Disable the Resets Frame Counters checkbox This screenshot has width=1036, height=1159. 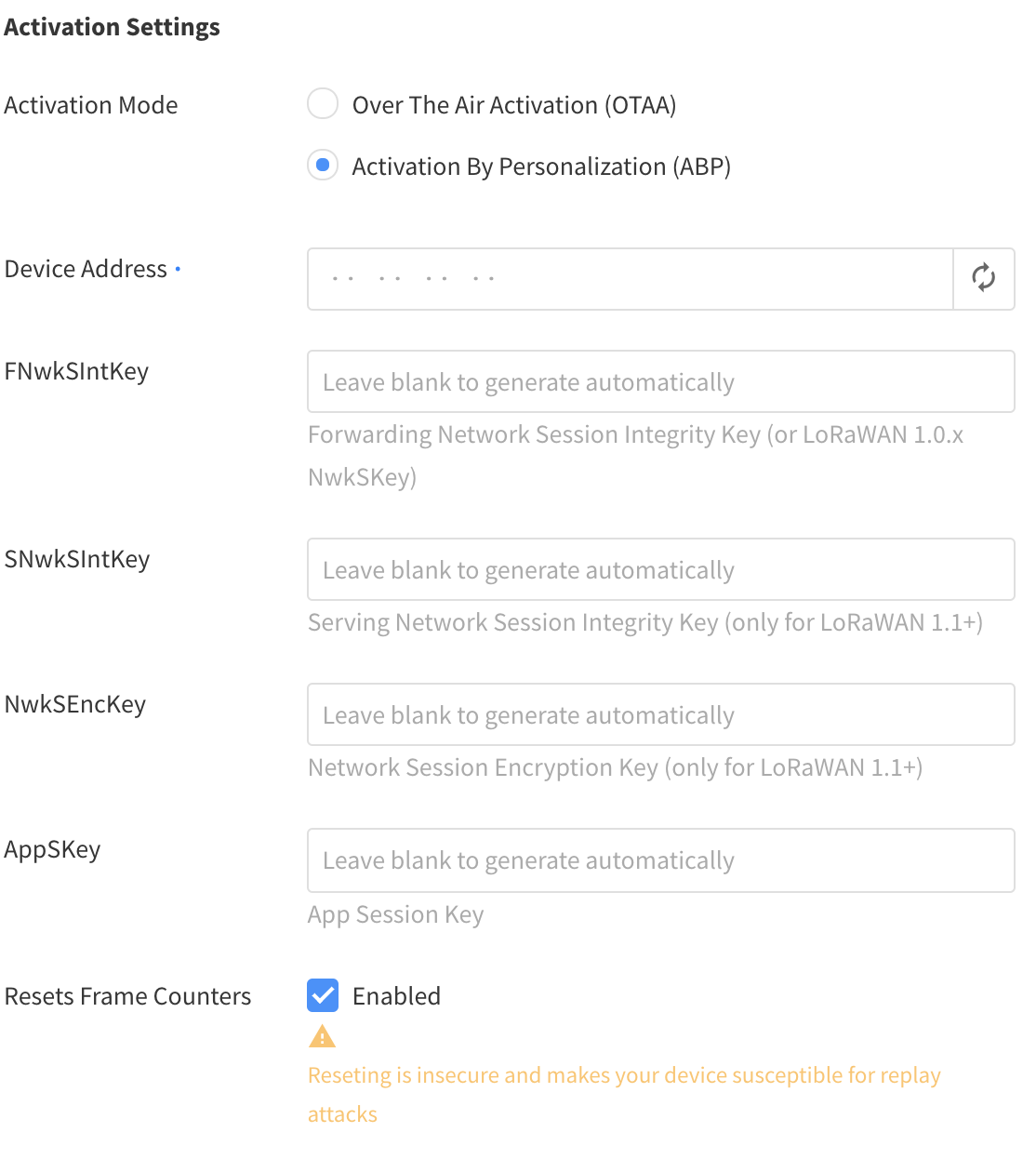pos(322,995)
